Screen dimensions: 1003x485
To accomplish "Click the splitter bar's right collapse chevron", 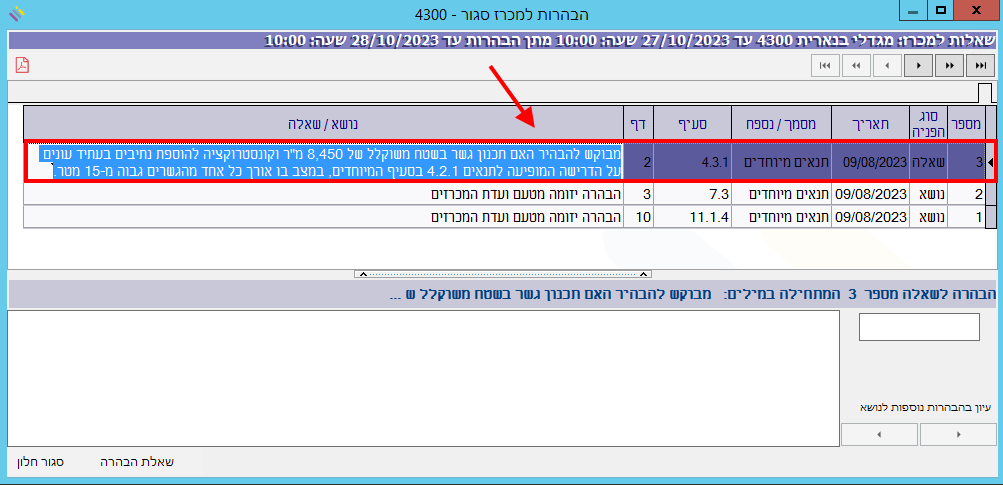I will (644, 273).
